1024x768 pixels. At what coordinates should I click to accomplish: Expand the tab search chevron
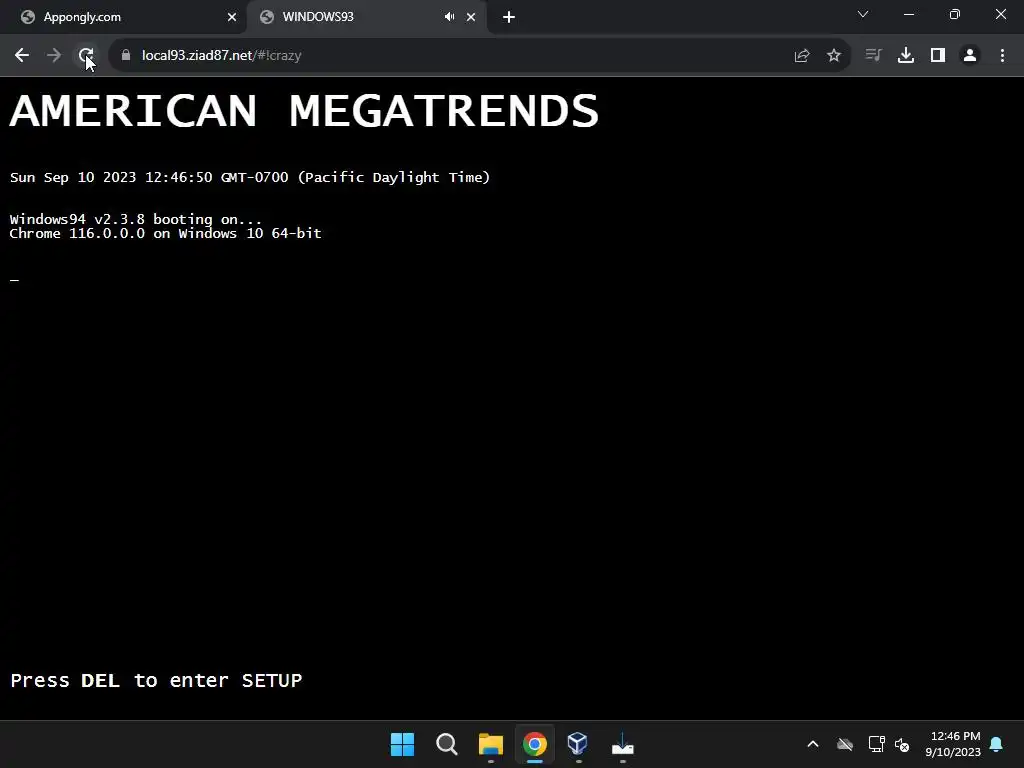863,14
